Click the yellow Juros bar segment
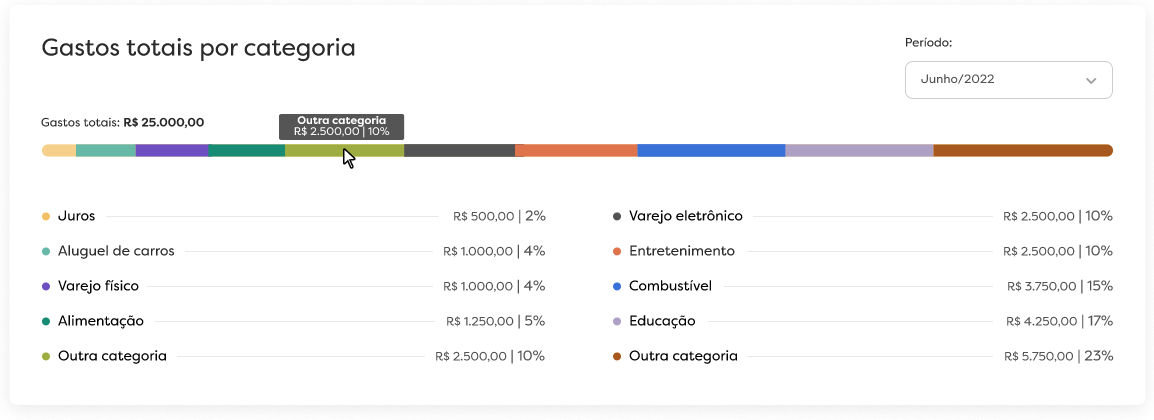 pos(59,151)
